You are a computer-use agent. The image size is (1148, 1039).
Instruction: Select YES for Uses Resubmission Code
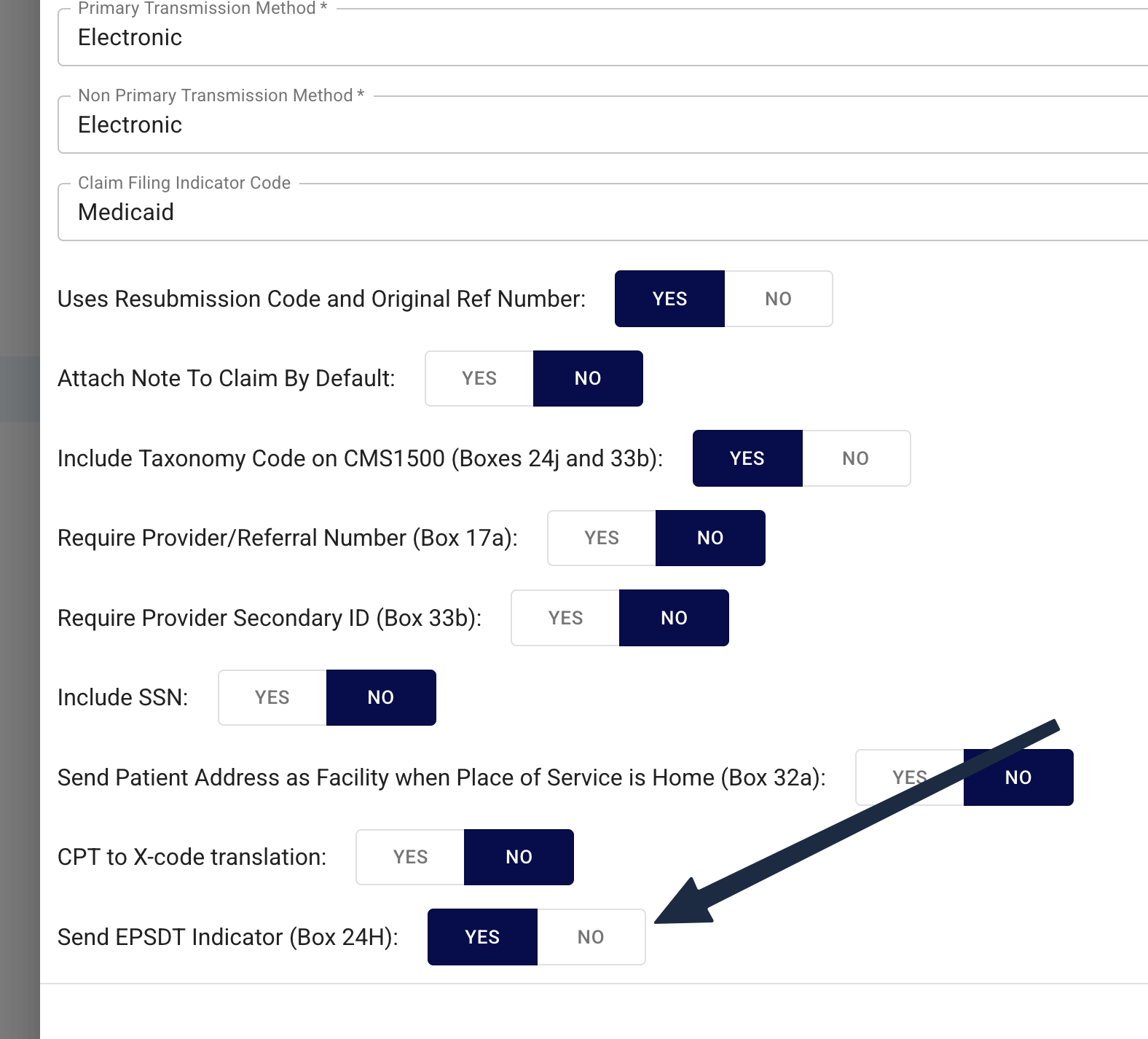tap(670, 299)
